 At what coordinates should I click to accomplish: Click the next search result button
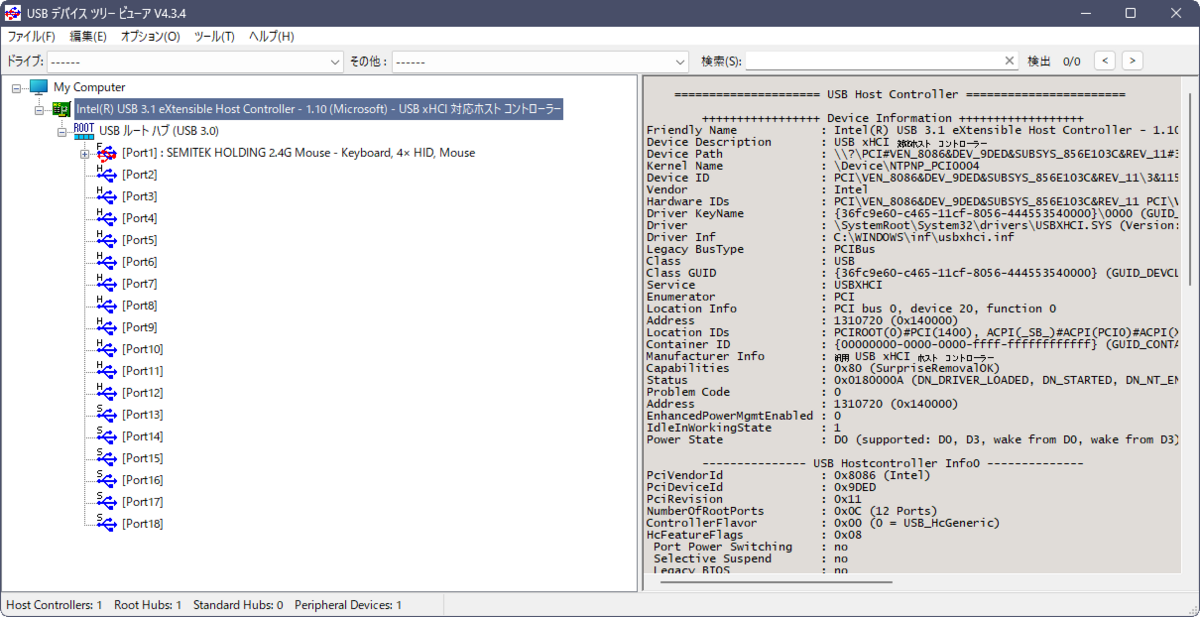1132,61
